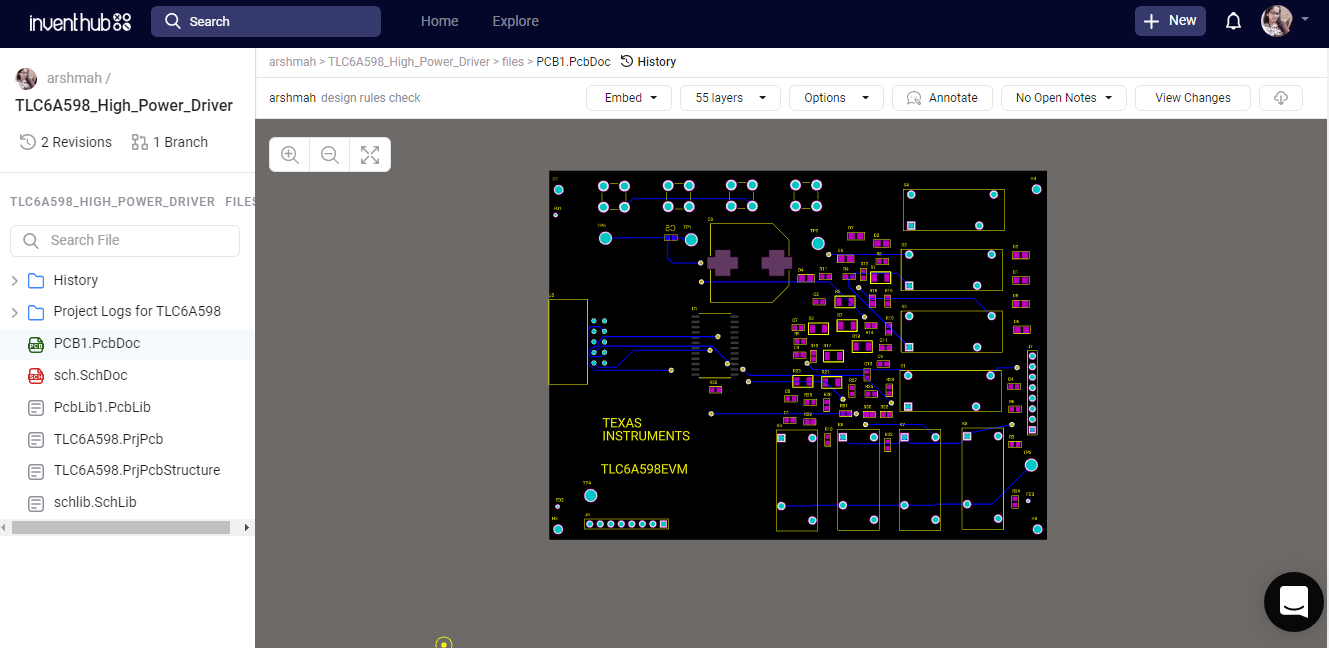
Task: Click the 'design rules check' commit message
Action: point(371,98)
